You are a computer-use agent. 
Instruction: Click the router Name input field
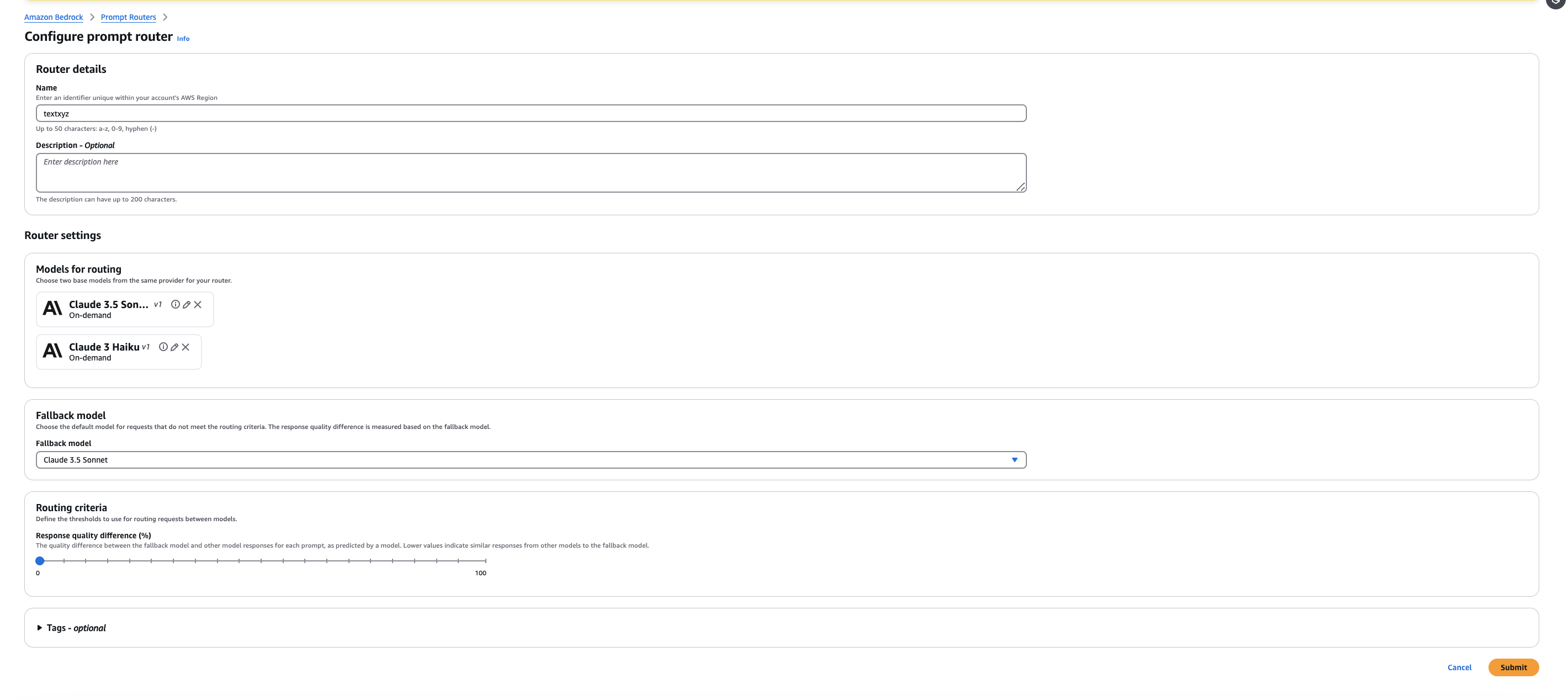click(x=531, y=113)
